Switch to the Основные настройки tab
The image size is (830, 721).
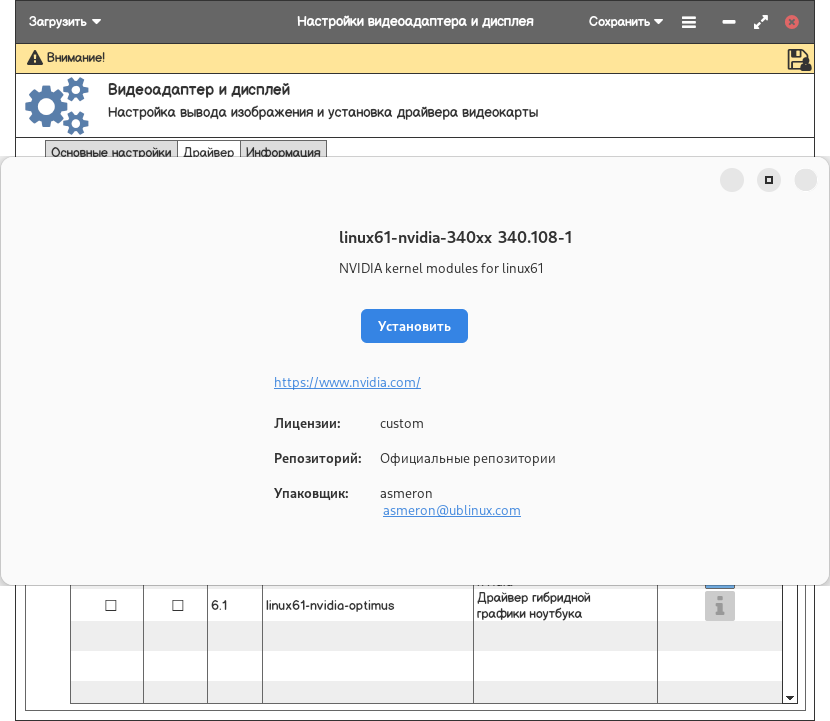click(111, 150)
